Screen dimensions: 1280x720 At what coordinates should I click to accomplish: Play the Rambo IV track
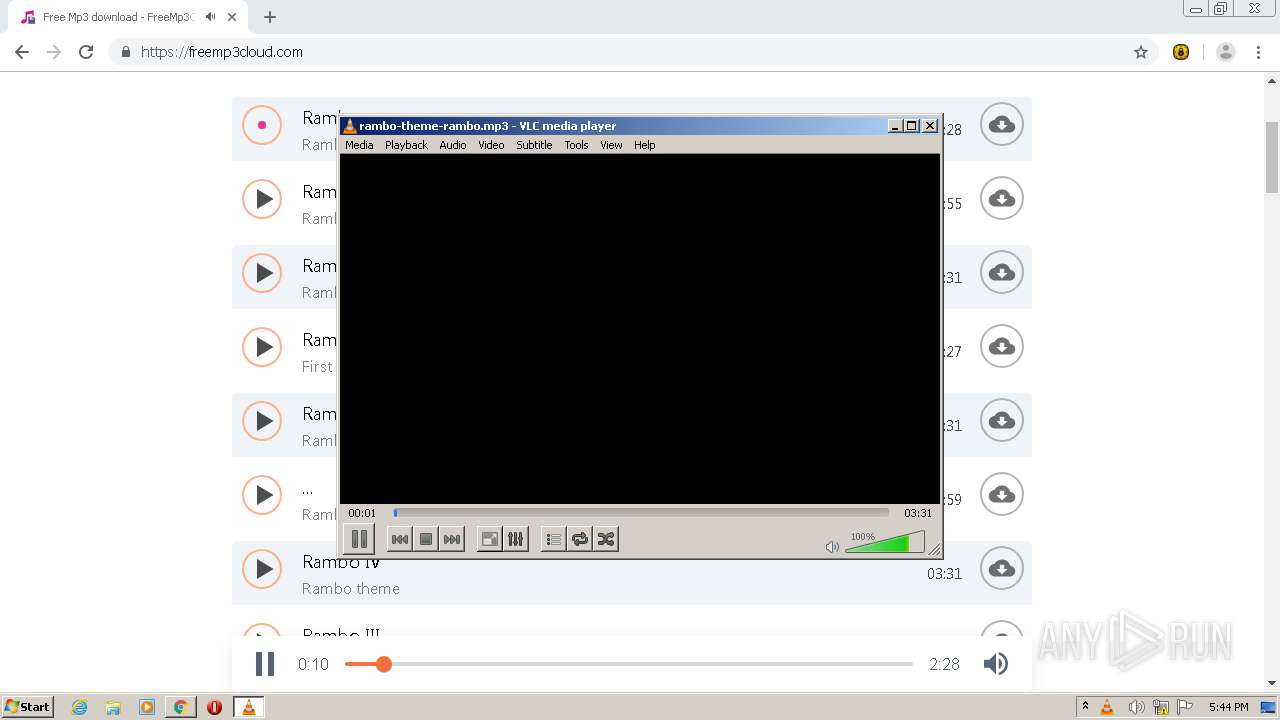(x=262, y=569)
